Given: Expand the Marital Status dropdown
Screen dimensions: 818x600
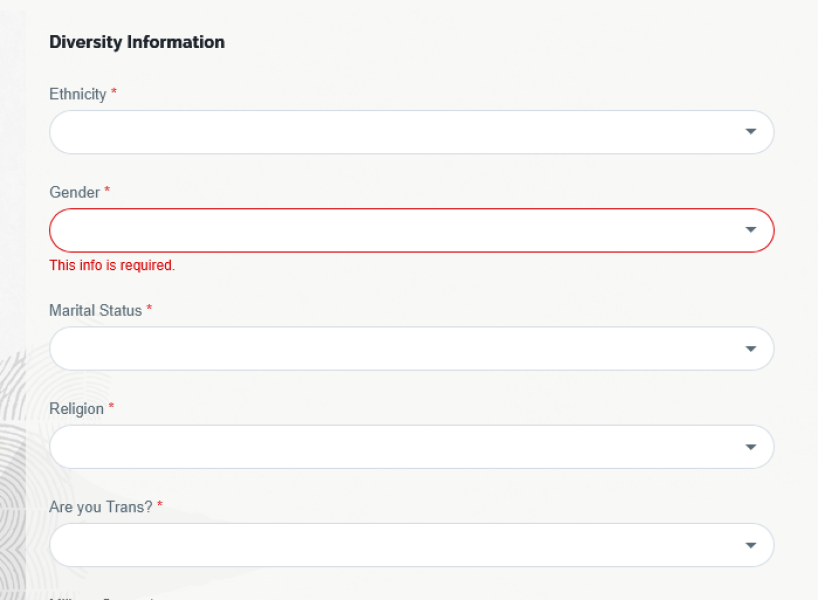Looking at the screenshot, I should click(400, 349).
